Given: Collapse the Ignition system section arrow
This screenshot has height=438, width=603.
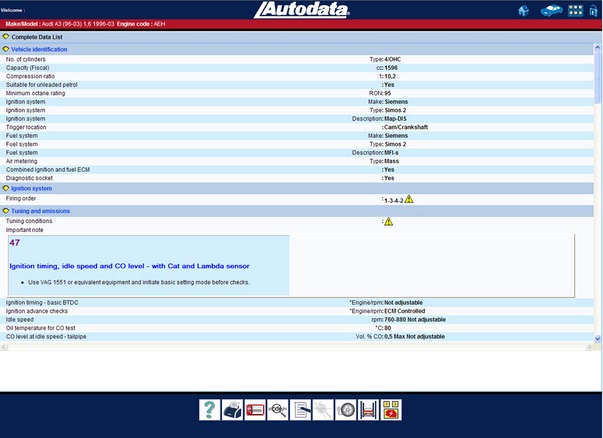Looking at the screenshot, I should 5,188.
